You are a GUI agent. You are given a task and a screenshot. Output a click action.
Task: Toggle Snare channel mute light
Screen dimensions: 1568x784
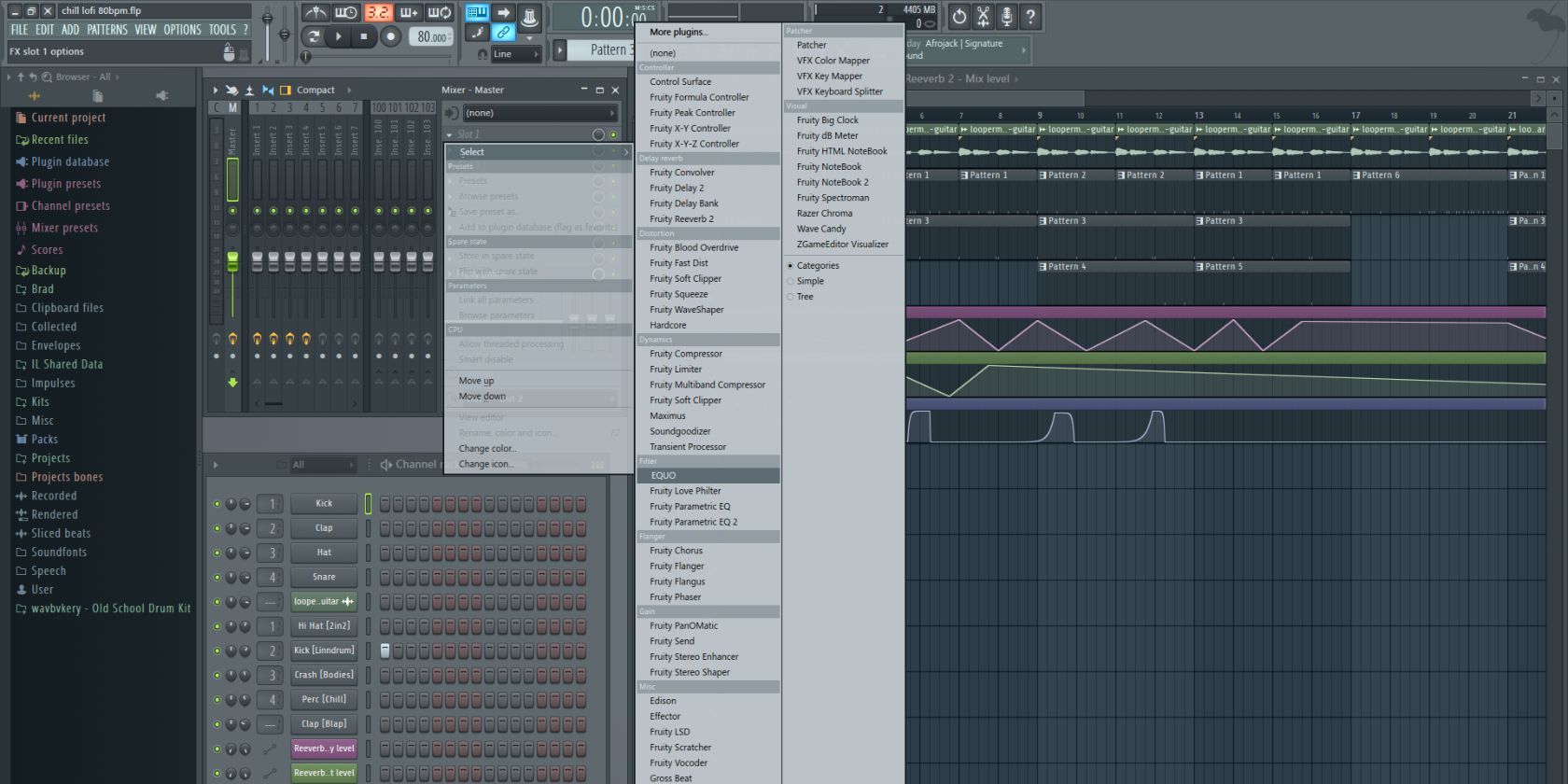[x=217, y=577]
